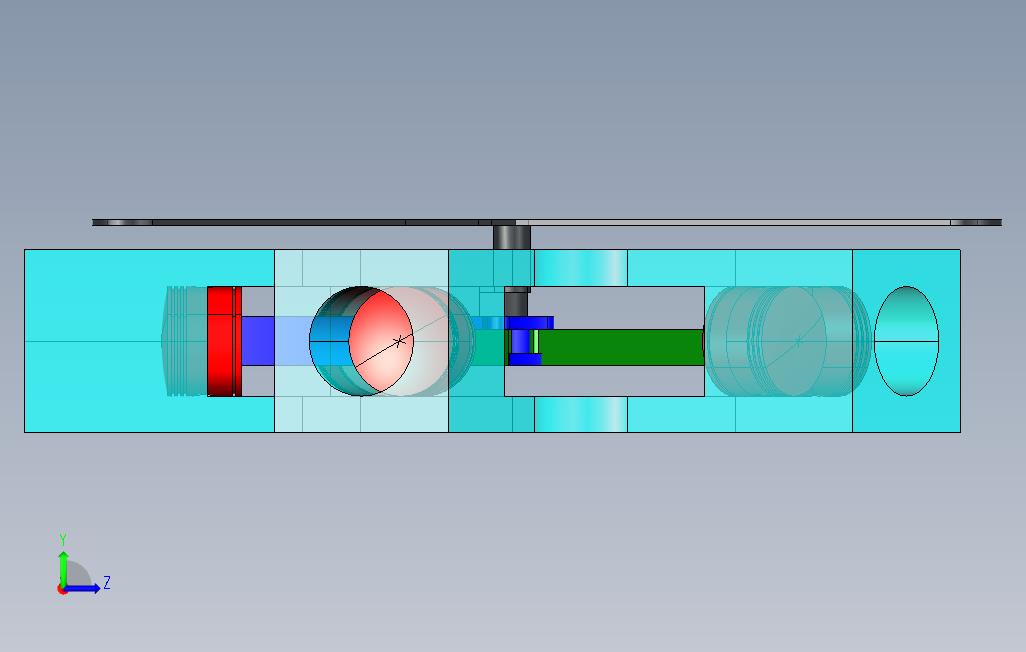Viewport: 1026px width, 652px height.
Task: Click the blue Z axis arrow of triad
Action: 83,589
